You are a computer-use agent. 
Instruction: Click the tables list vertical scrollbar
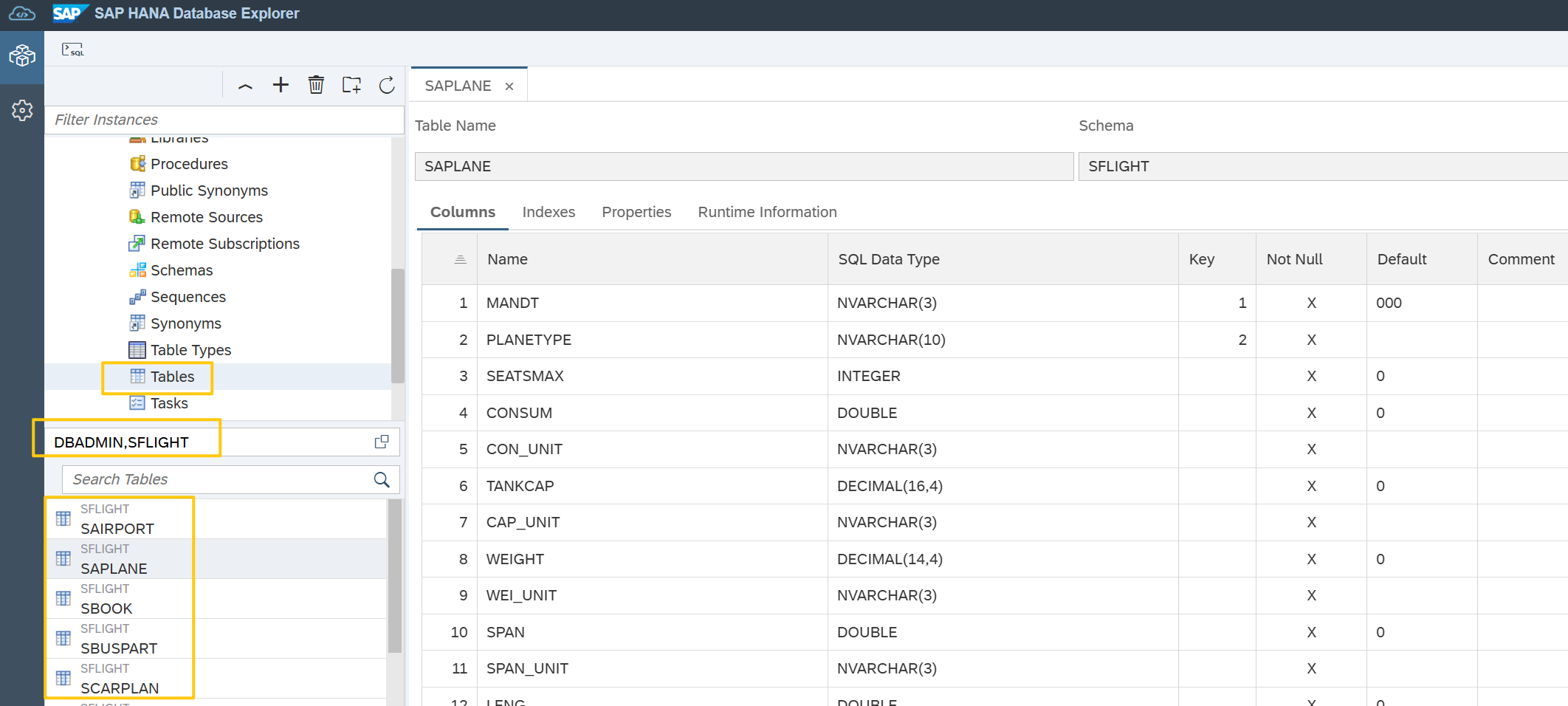pyautogui.click(x=395, y=576)
